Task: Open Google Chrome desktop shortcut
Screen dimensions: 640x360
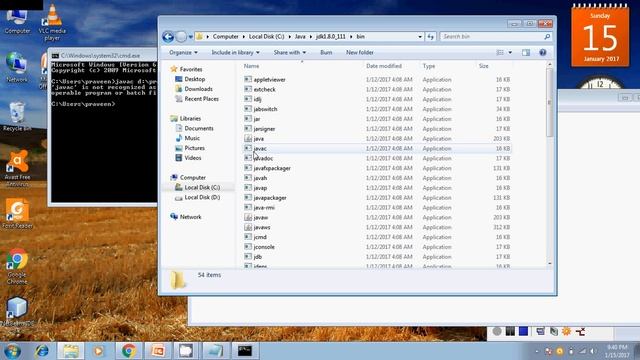Action: [17, 266]
